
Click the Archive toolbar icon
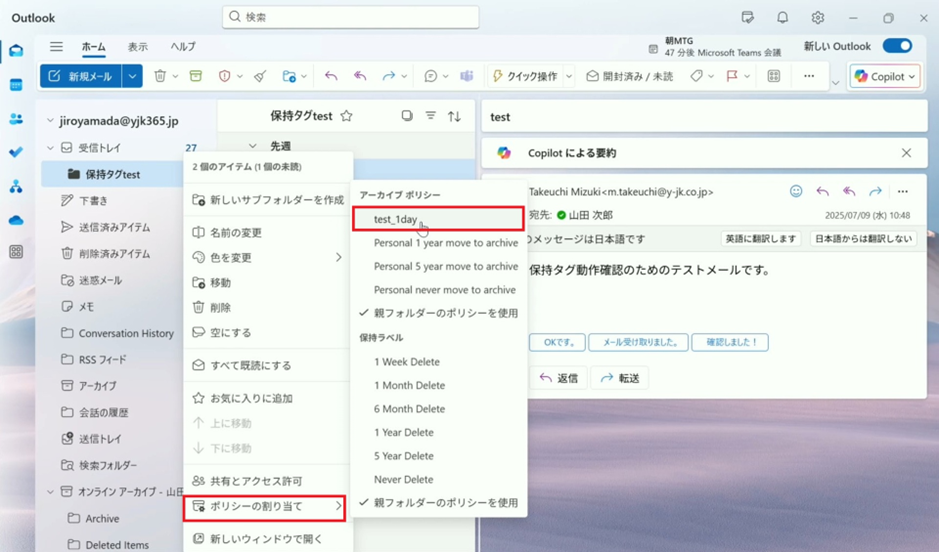click(196, 76)
